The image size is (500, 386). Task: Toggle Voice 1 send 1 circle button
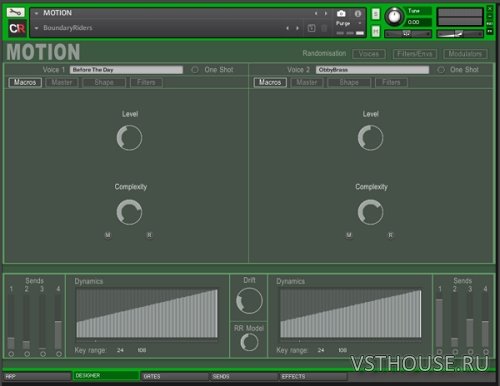(x=11, y=354)
